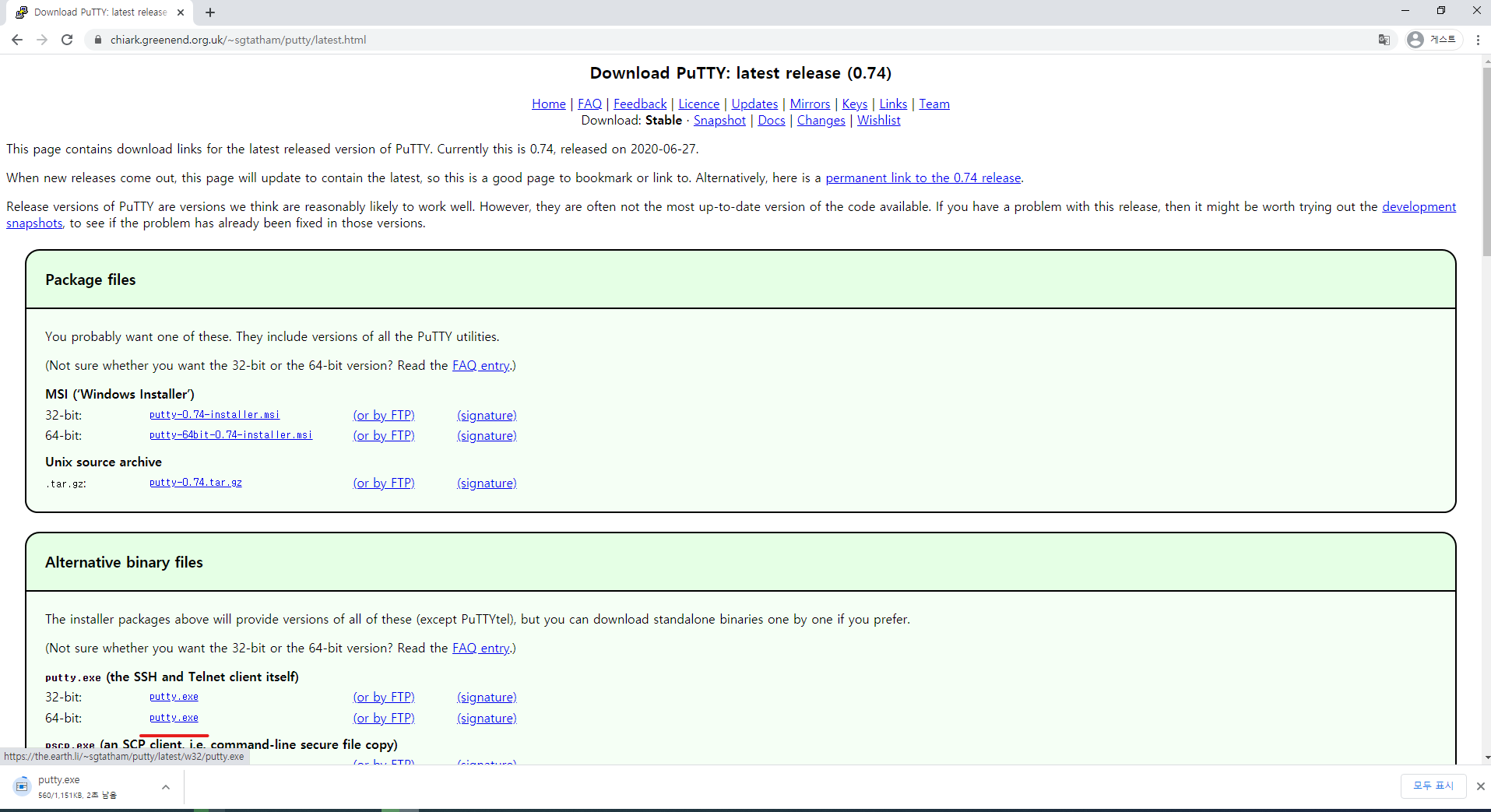This screenshot has width=1491, height=812.
Task: Open the Wishlist link
Action: 879,120
